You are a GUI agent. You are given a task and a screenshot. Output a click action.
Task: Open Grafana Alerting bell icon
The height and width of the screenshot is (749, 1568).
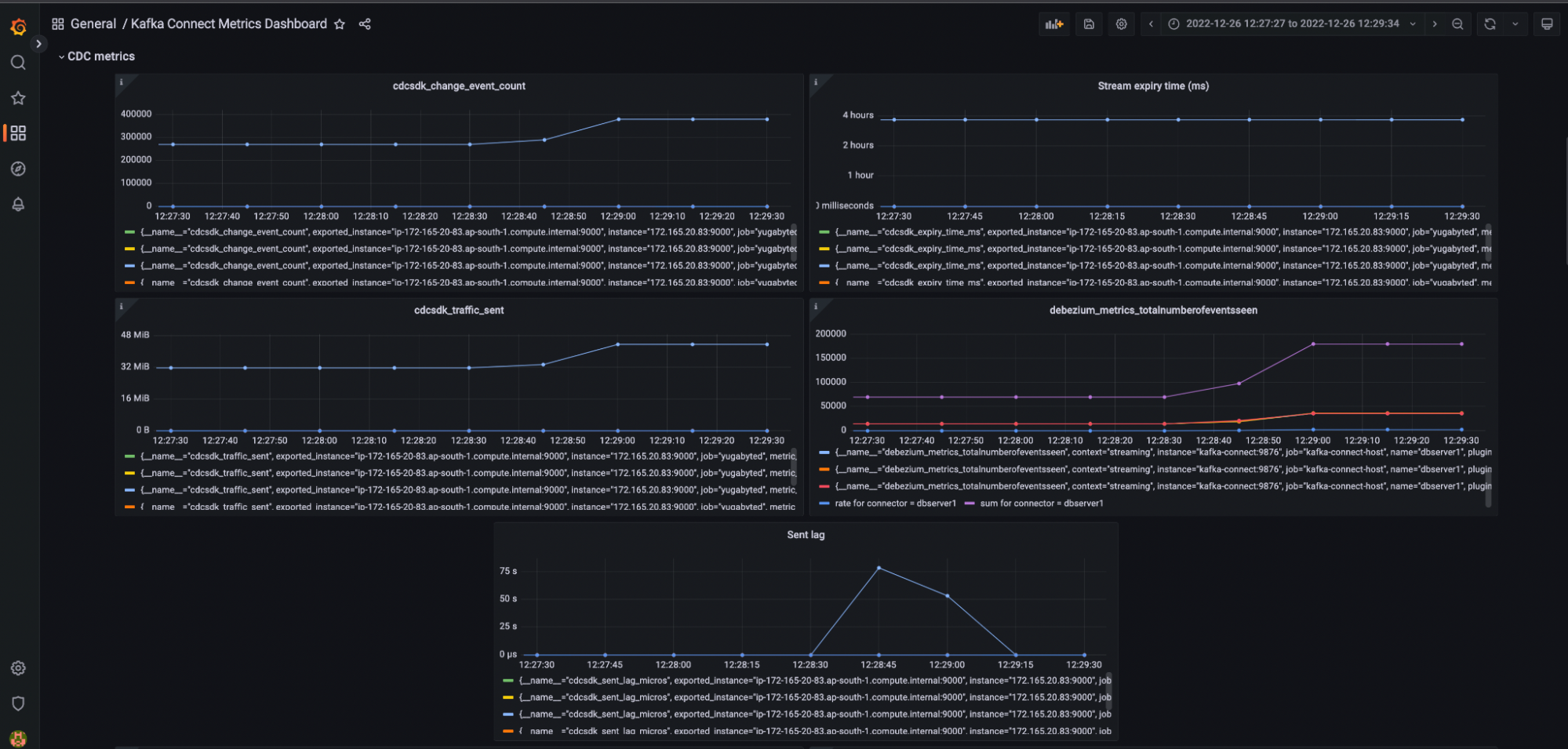tap(18, 204)
